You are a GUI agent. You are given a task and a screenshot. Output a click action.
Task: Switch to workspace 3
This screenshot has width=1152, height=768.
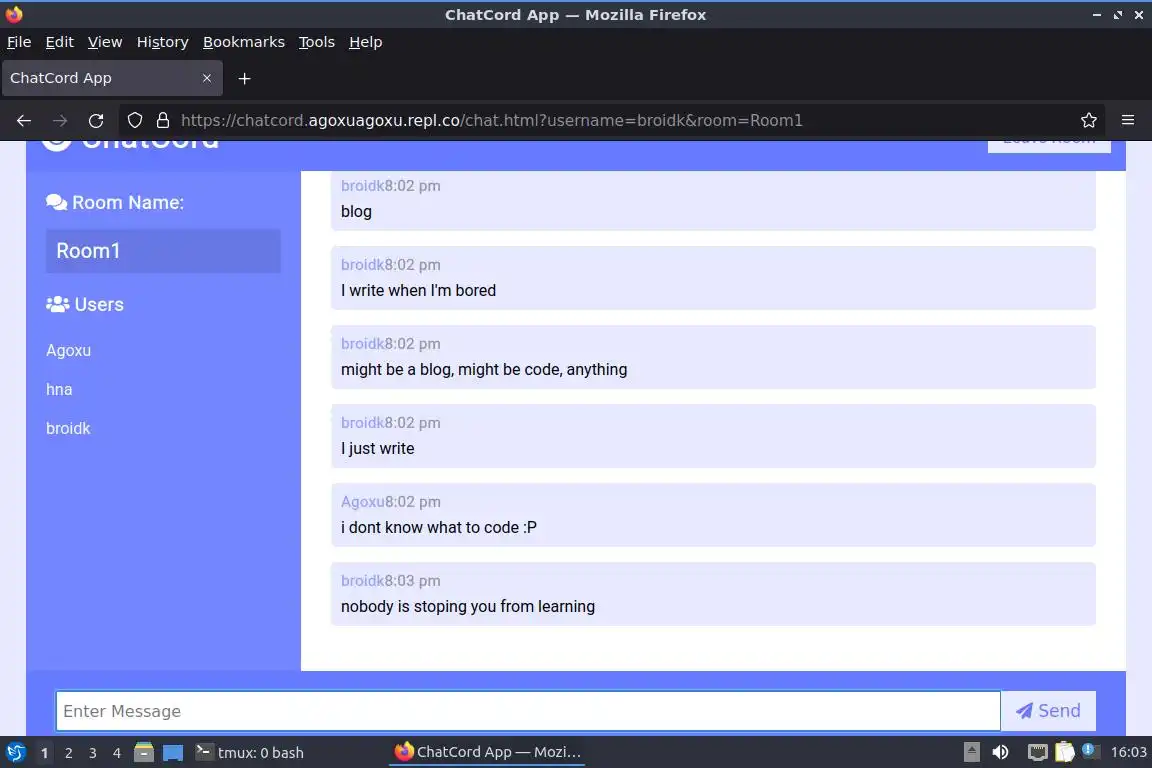point(93,753)
